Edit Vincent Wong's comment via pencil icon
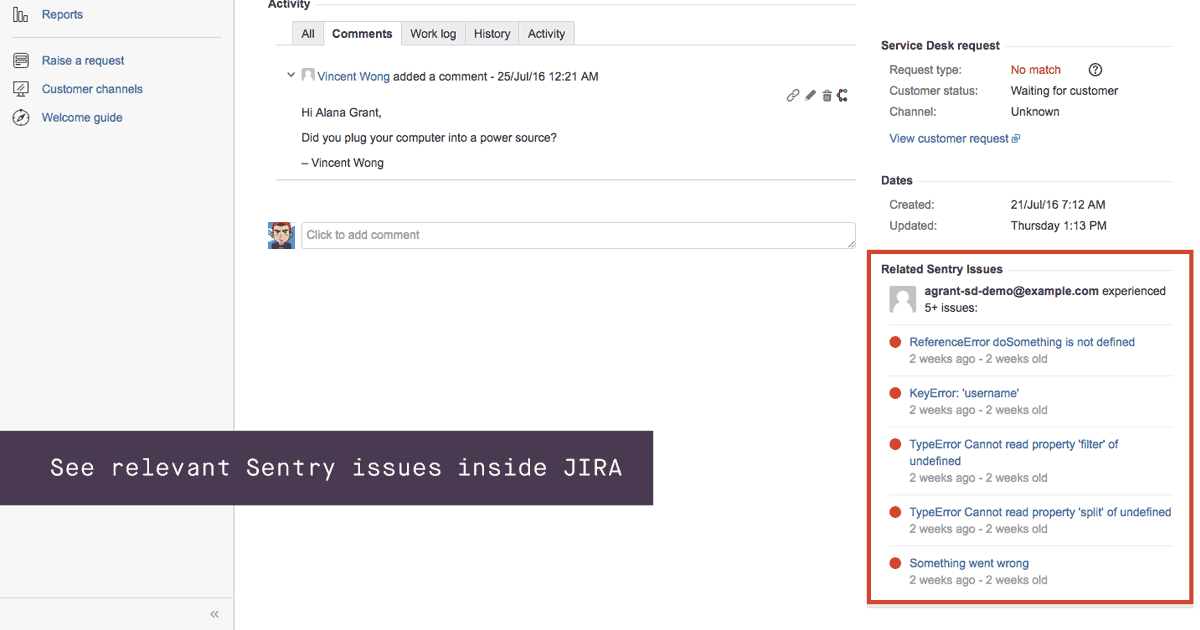The height and width of the screenshot is (630, 1200). [x=810, y=95]
